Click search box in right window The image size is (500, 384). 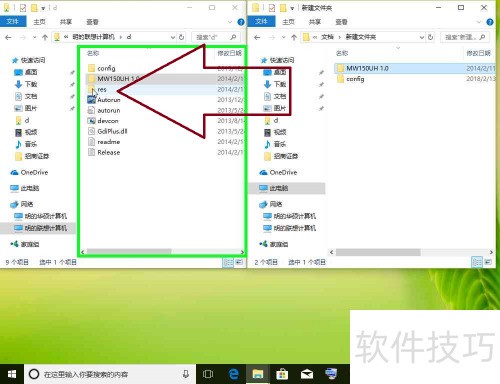pos(465,37)
